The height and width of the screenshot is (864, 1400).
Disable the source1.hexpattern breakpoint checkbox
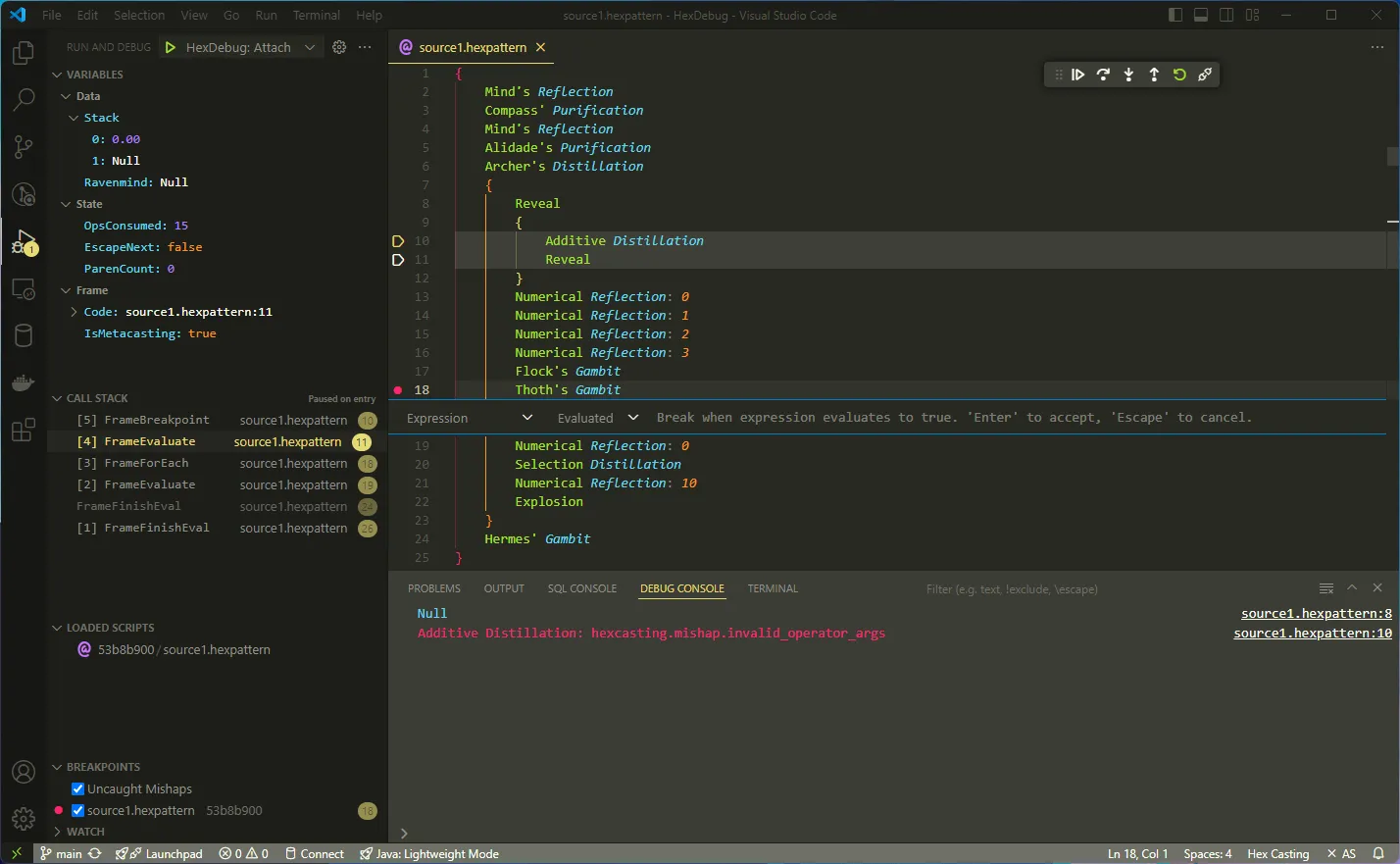pyautogui.click(x=76, y=810)
